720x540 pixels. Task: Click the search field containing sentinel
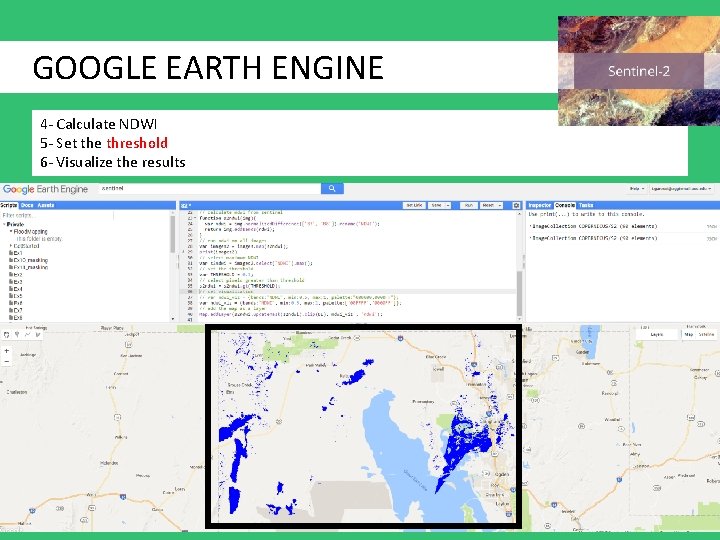(x=209, y=188)
